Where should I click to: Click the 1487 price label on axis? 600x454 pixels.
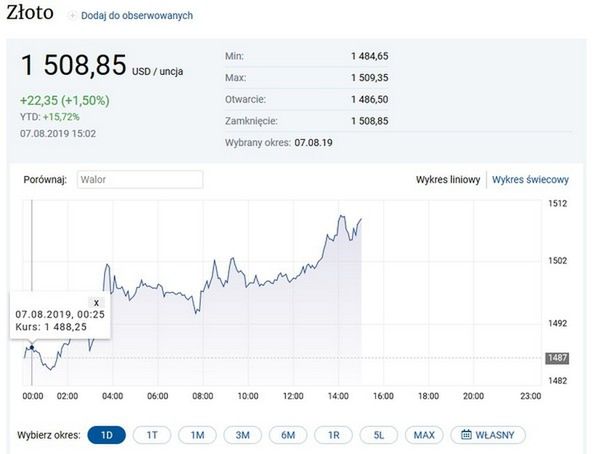(555, 358)
